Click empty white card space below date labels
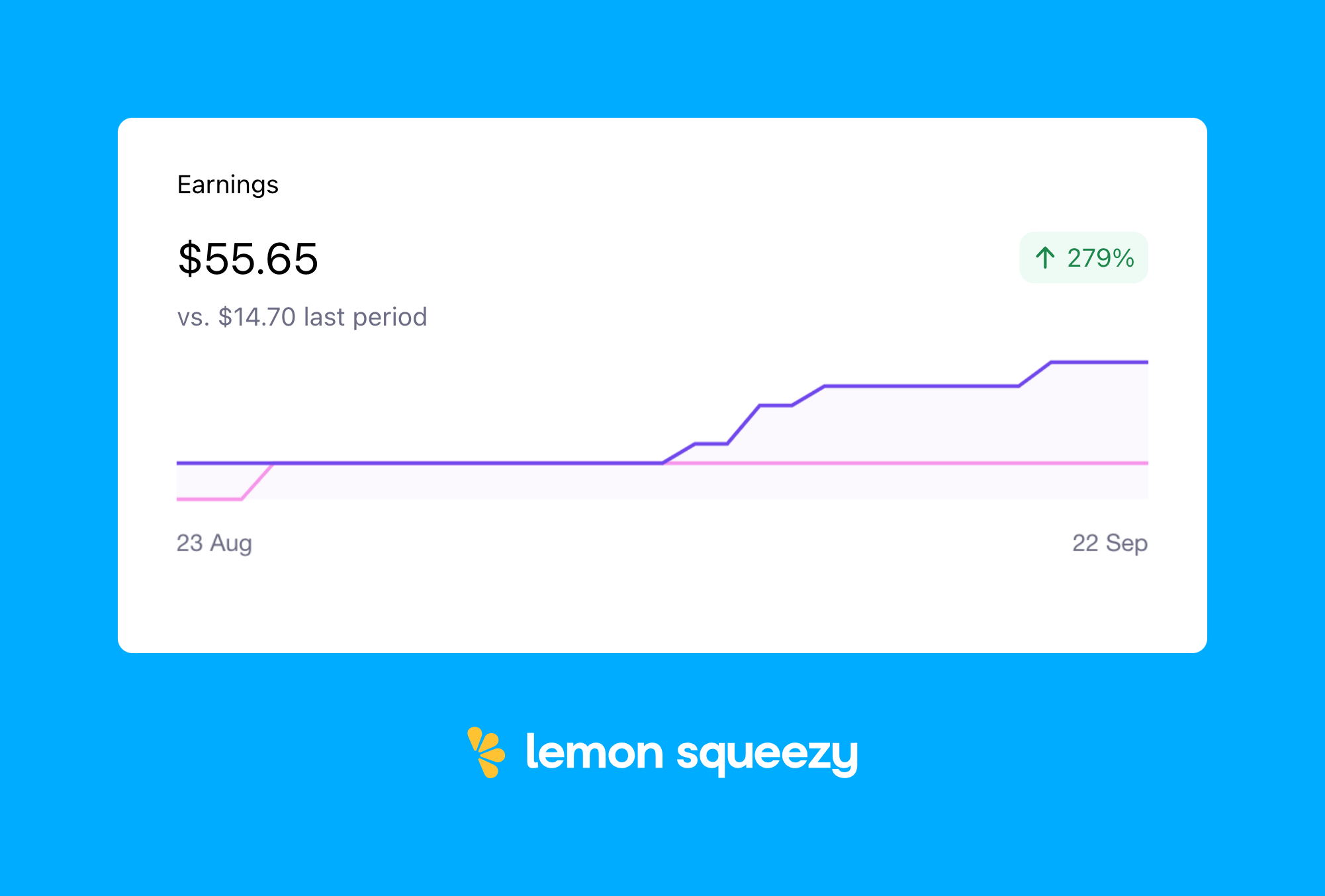 click(662, 609)
